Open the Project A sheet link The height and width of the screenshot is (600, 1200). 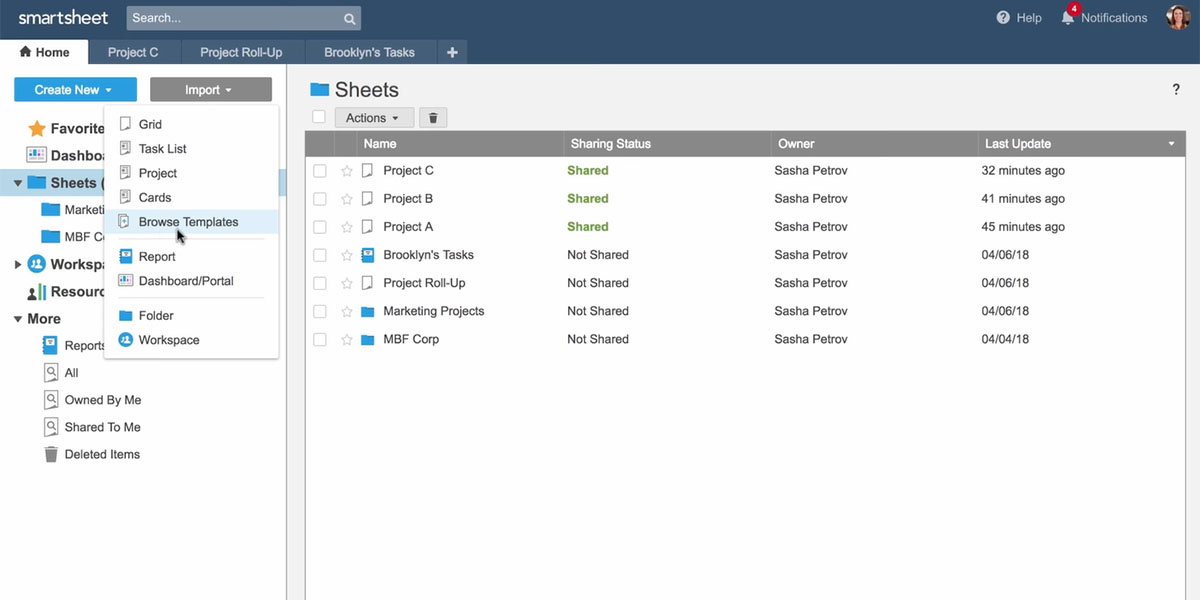coord(408,227)
